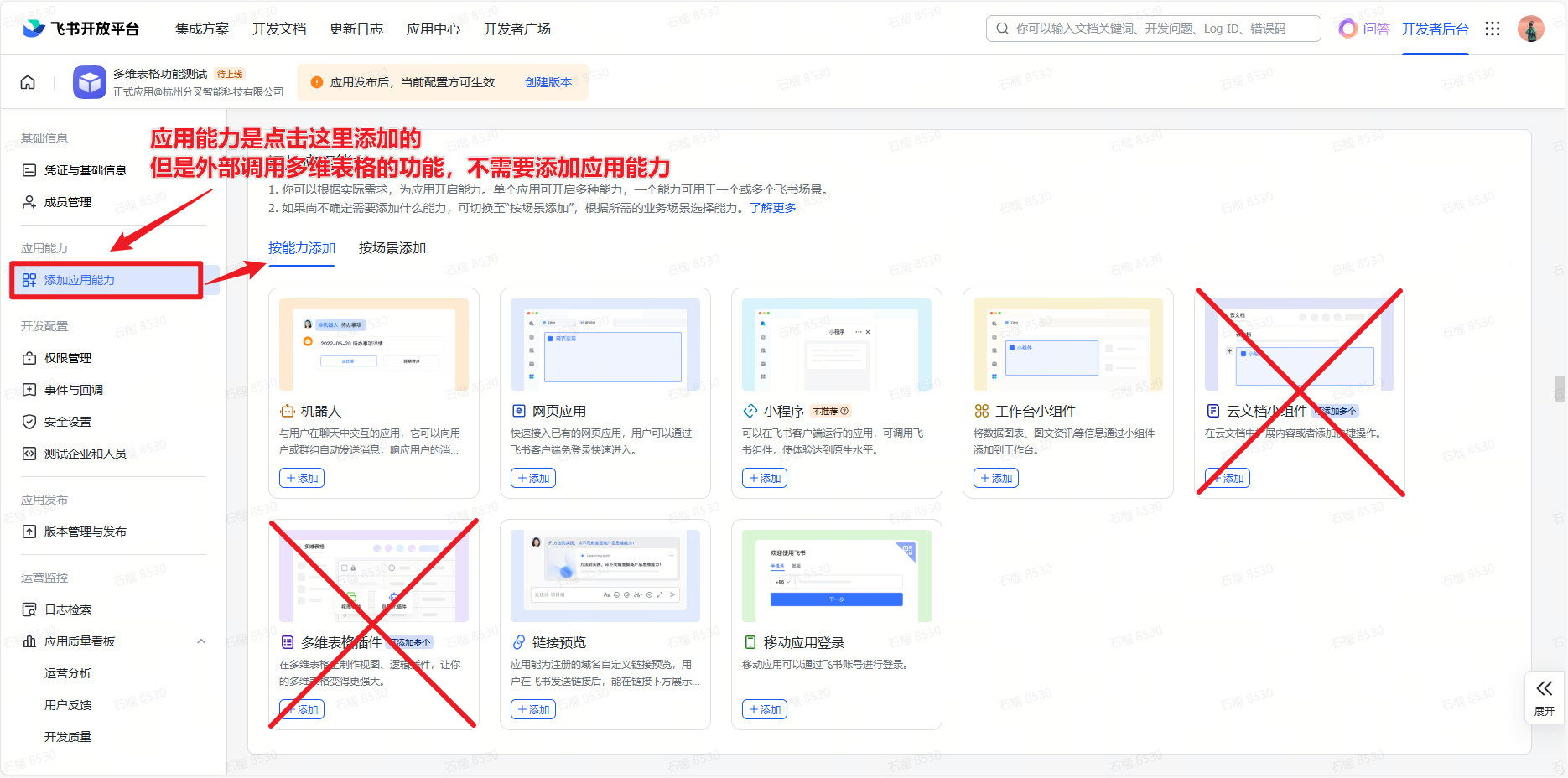
Task: Click the home icon in breadcrumb bar
Action: (x=28, y=82)
